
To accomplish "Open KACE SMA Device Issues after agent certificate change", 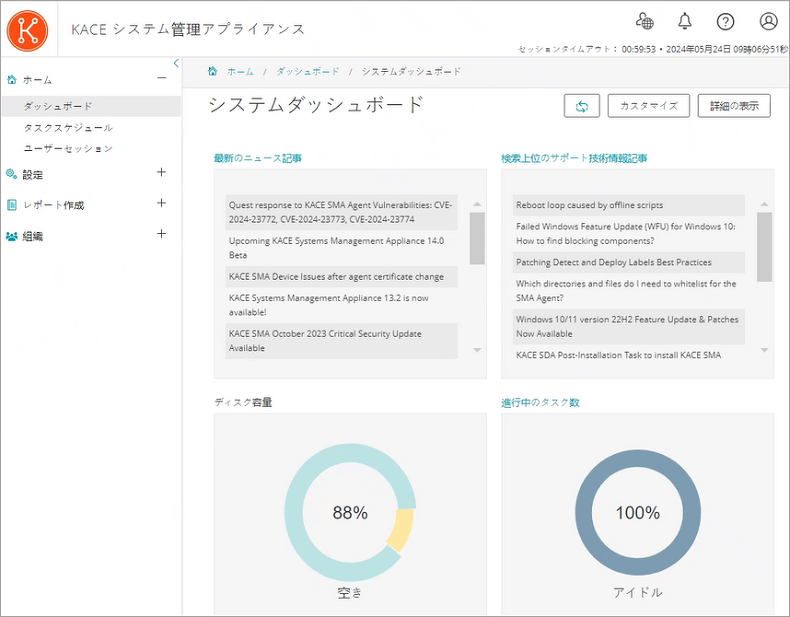I will 341,277.
